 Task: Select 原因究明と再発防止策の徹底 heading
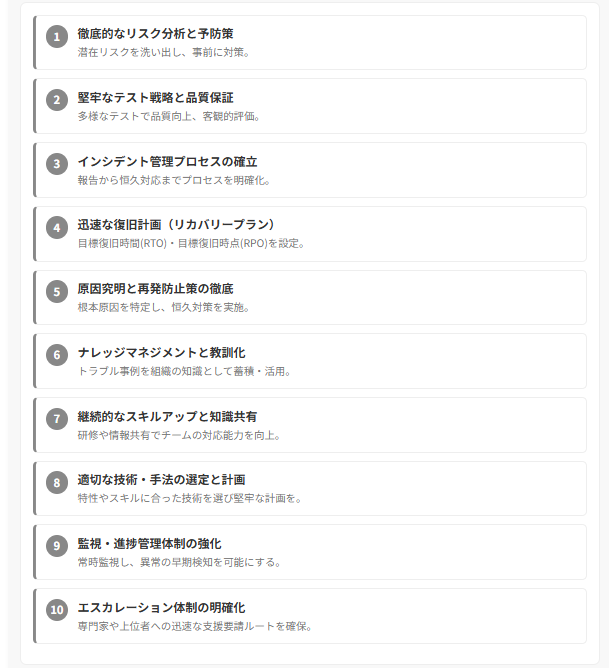click(x=155, y=288)
